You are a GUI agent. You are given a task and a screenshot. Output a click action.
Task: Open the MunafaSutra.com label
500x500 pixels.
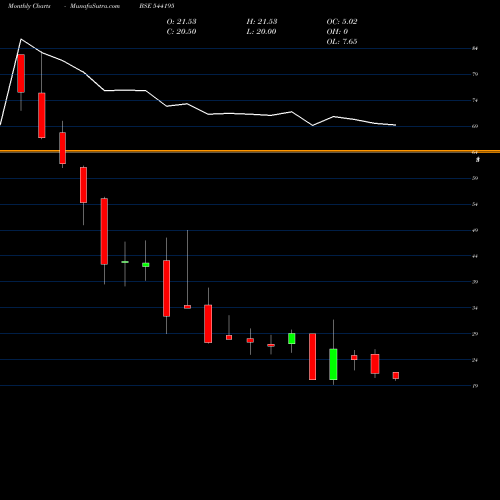(x=95, y=6)
